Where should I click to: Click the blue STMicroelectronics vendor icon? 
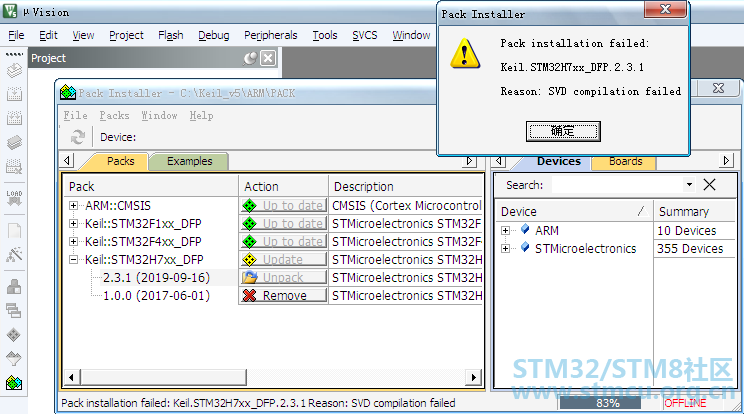525,248
